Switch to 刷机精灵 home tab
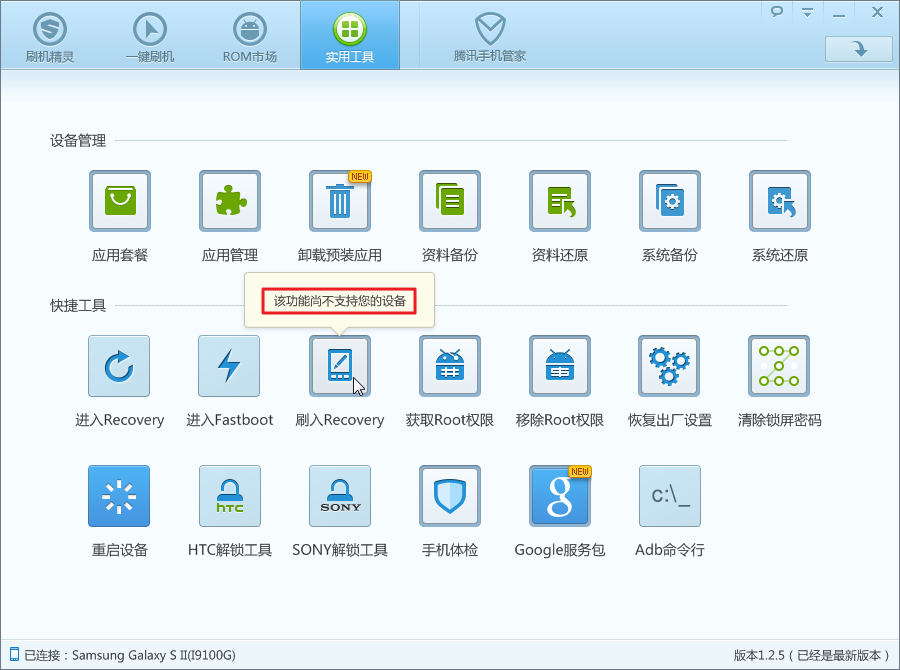The height and width of the screenshot is (670, 900). click(x=50, y=36)
